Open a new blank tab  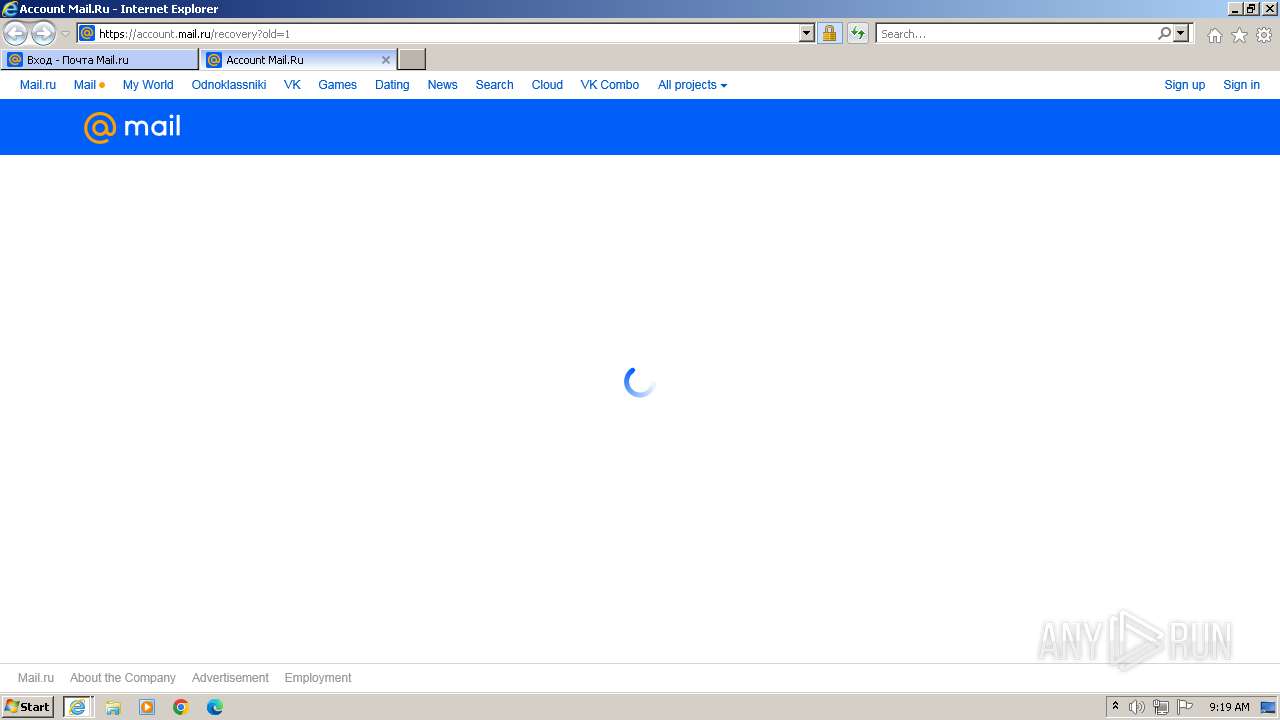pyautogui.click(x=412, y=60)
